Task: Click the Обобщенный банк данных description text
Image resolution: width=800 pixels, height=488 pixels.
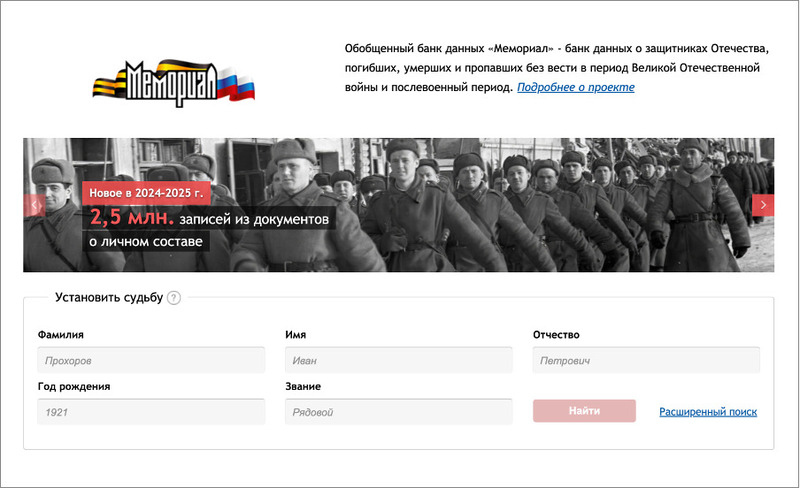Action: pos(557,68)
